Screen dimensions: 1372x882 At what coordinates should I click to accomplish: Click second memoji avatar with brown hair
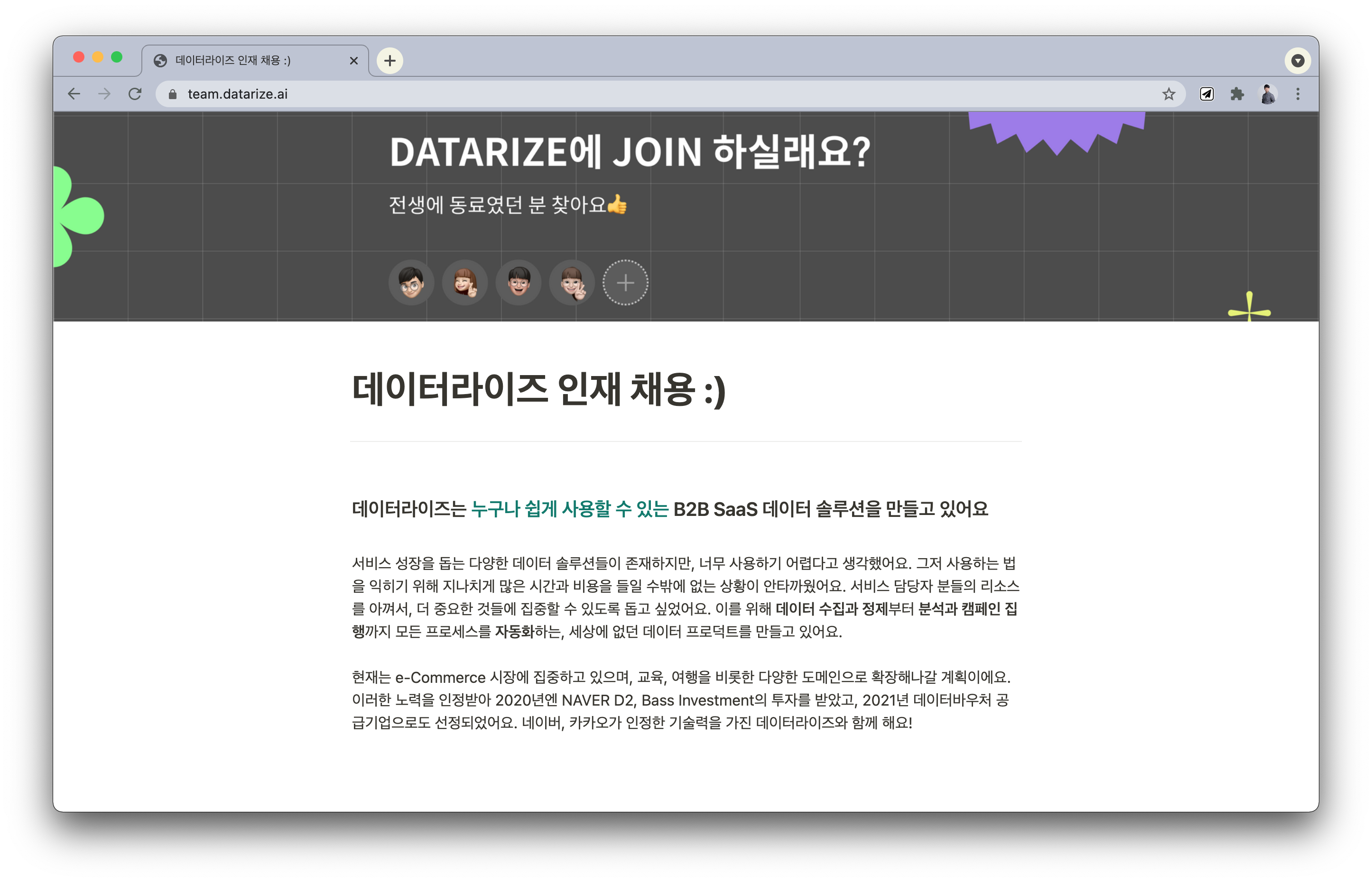[464, 282]
